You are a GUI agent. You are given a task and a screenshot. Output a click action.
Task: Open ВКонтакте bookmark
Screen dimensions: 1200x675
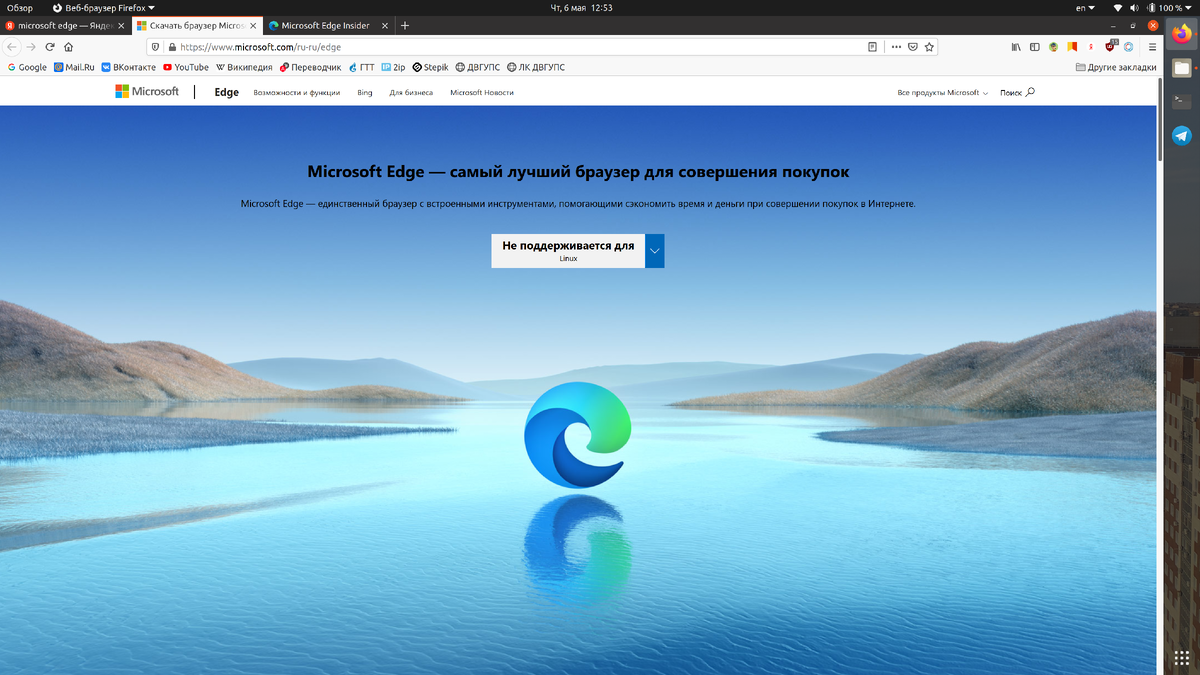click(x=129, y=67)
